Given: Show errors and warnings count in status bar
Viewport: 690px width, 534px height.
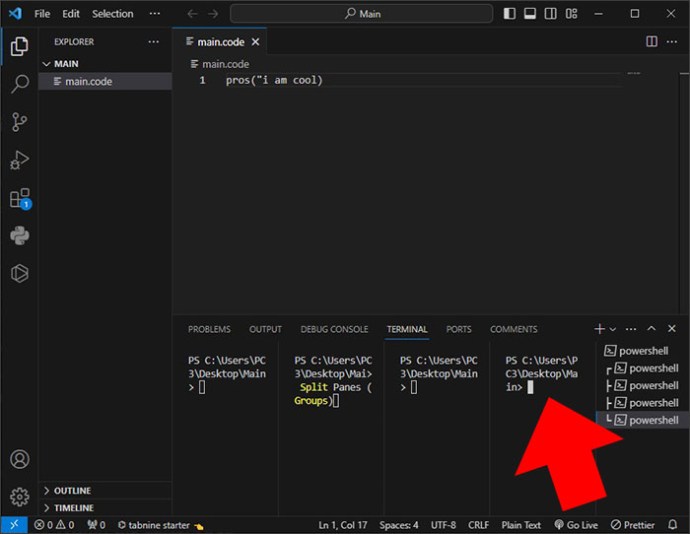Looking at the screenshot, I should click(54, 525).
